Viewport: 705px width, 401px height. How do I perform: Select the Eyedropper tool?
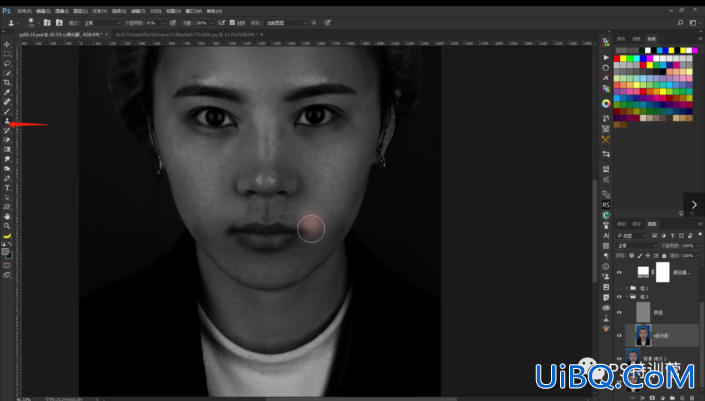click(x=7, y=92)
